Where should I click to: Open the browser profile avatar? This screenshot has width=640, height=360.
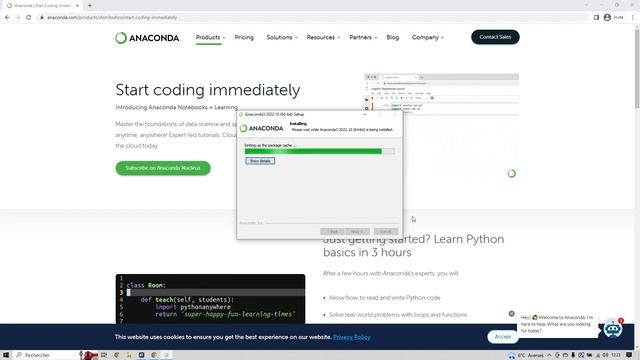pyautogui.click(x=607, y=18)
